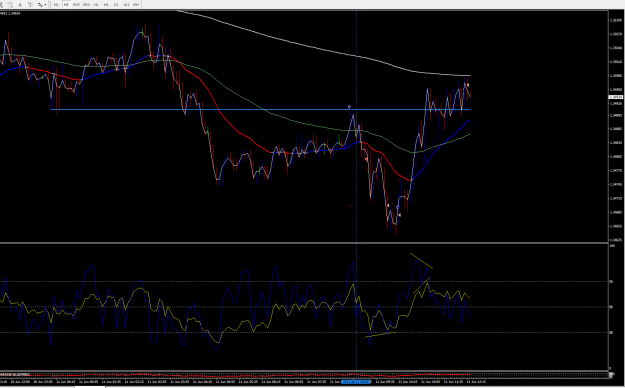Switch chart to M5 timeframe

66,5
